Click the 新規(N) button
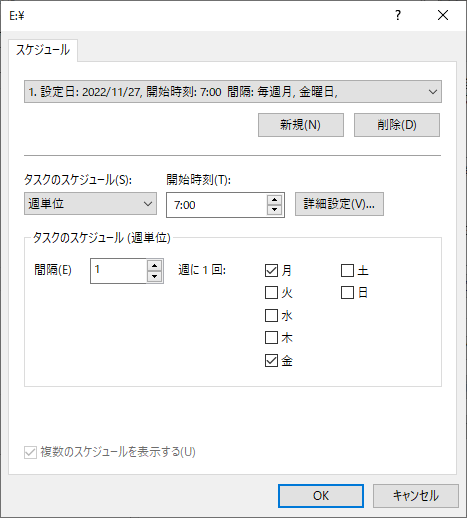 [301, 125]
